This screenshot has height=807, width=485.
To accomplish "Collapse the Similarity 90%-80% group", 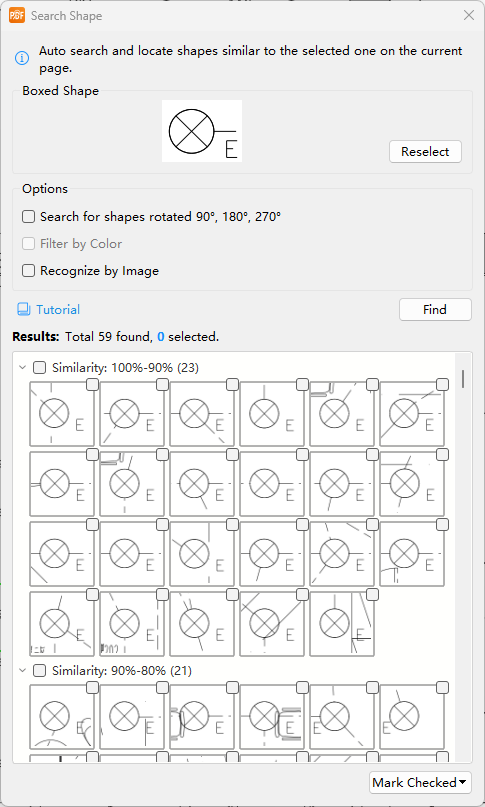I will point(22,671).
